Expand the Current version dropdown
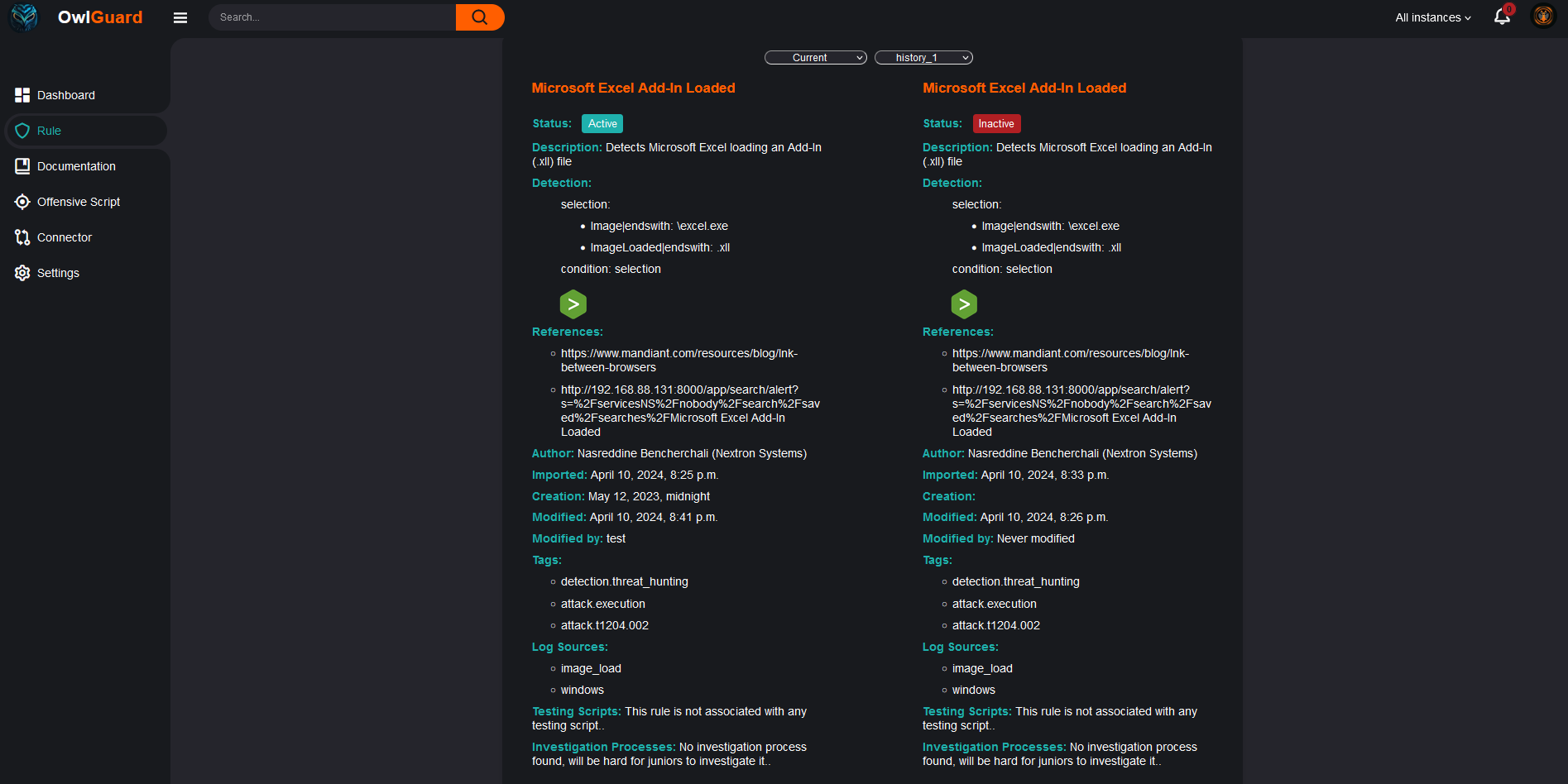The image size is (1568, 784). (815, 58)
